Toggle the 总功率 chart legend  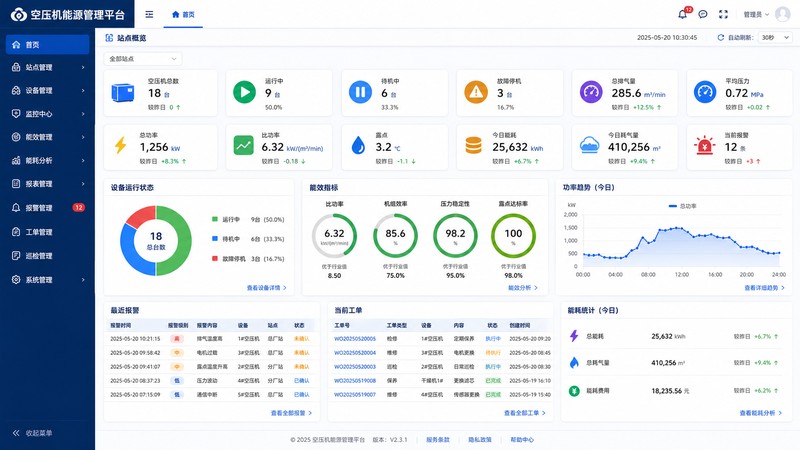[682, 206]
